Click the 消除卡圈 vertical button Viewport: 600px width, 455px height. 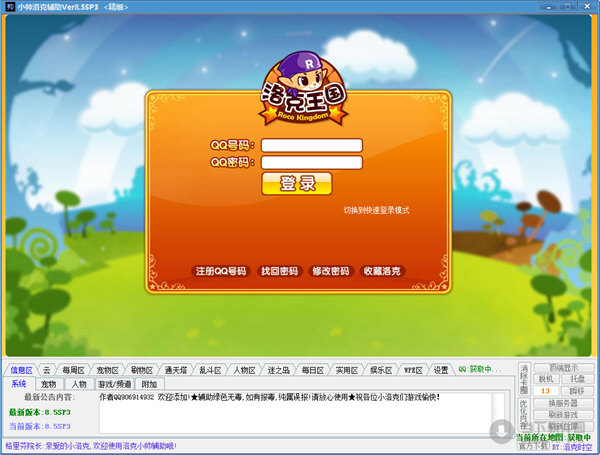coord(524,379)
